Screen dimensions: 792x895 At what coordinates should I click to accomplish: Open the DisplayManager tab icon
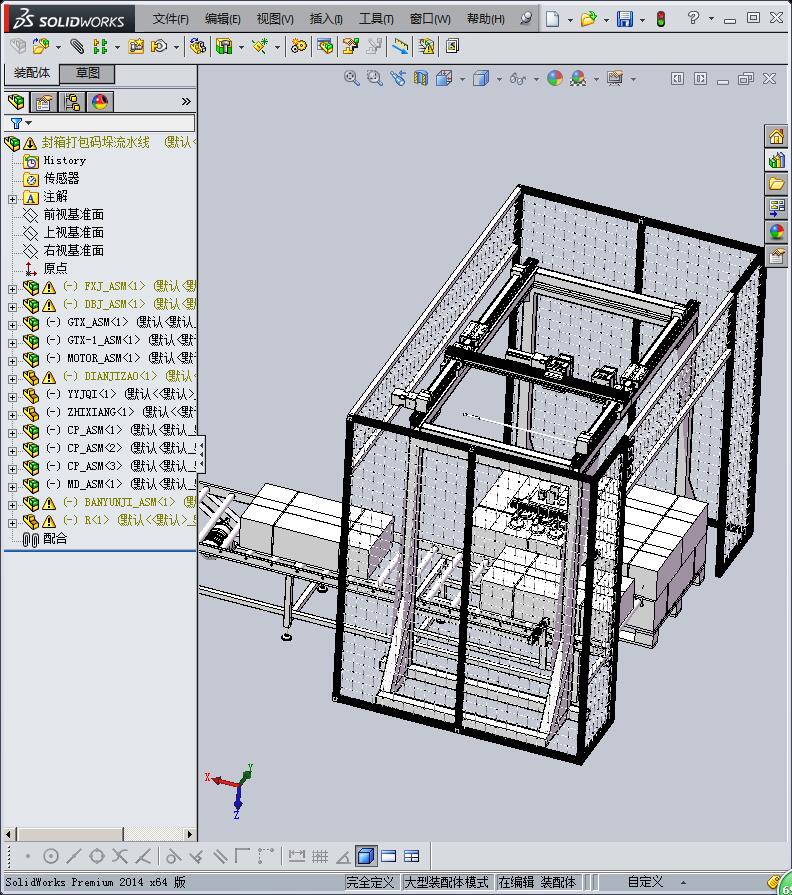click(100, 102)
